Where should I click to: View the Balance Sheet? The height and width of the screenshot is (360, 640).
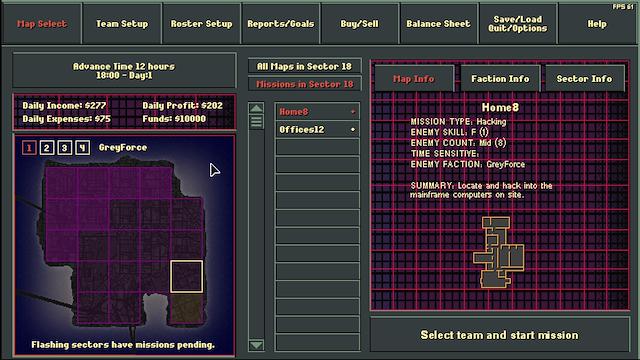pyautogui.click(x=438, y=24)
